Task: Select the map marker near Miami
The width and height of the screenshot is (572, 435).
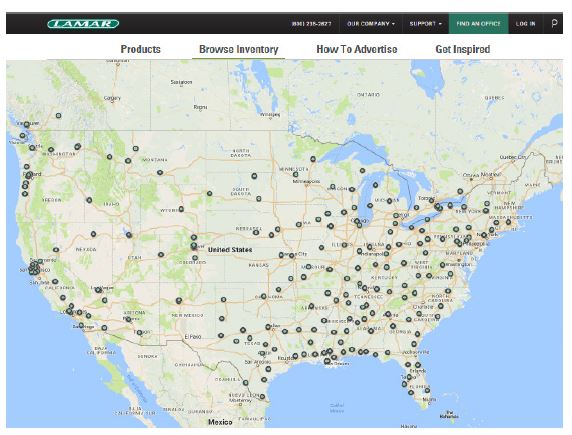Action: tap(427, 390)
